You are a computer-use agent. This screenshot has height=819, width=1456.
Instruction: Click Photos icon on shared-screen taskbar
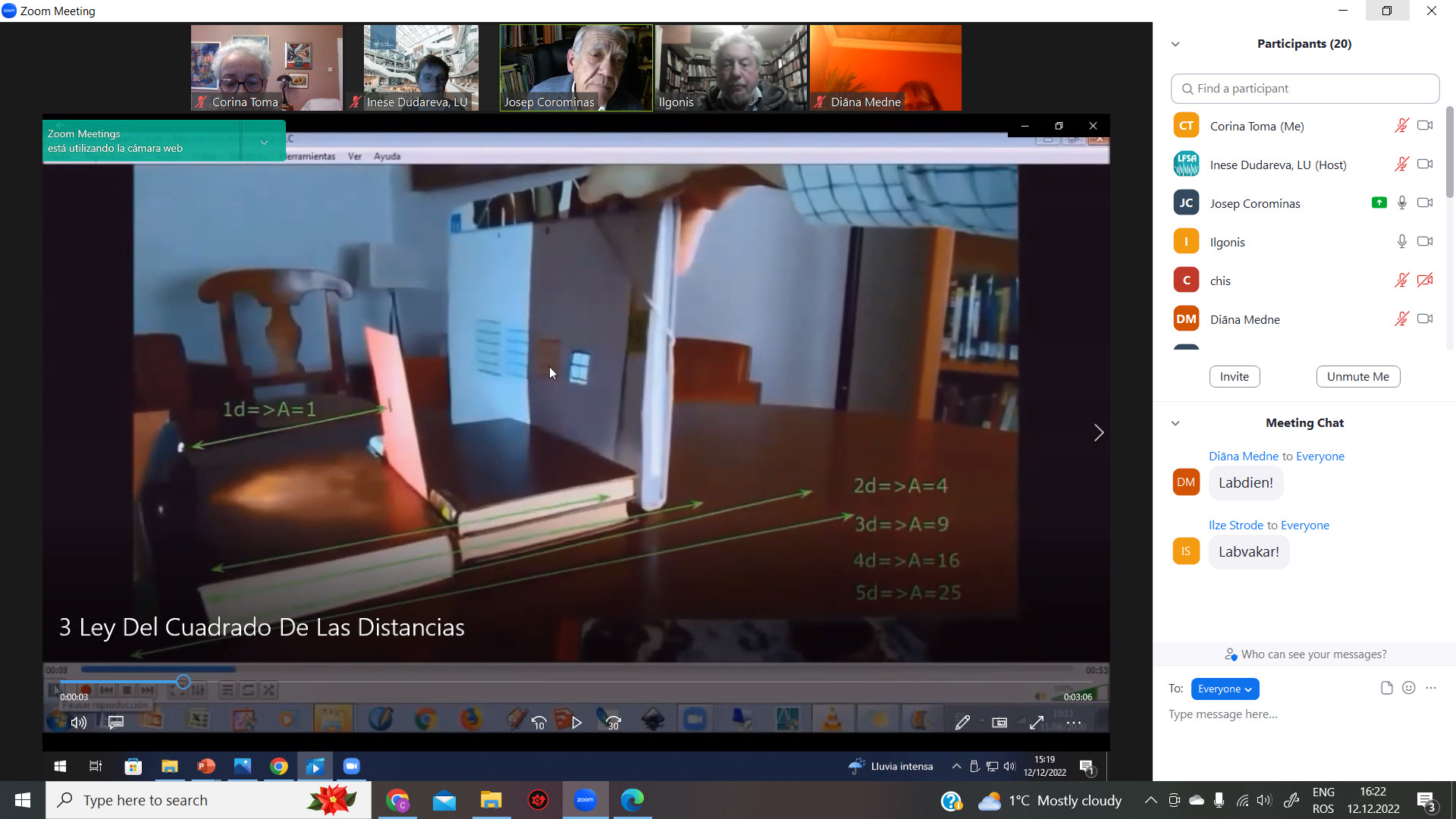click(x=243, y=766)
